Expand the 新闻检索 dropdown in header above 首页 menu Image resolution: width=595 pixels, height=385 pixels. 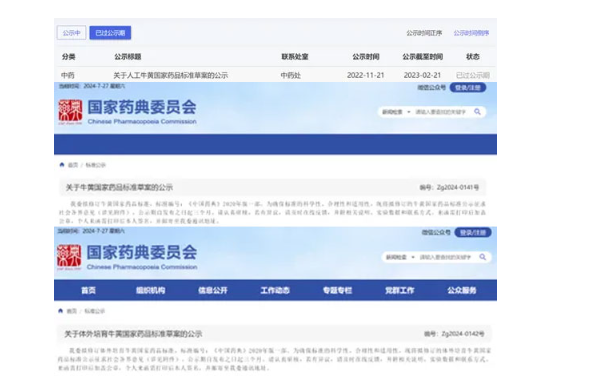point(400,257)
